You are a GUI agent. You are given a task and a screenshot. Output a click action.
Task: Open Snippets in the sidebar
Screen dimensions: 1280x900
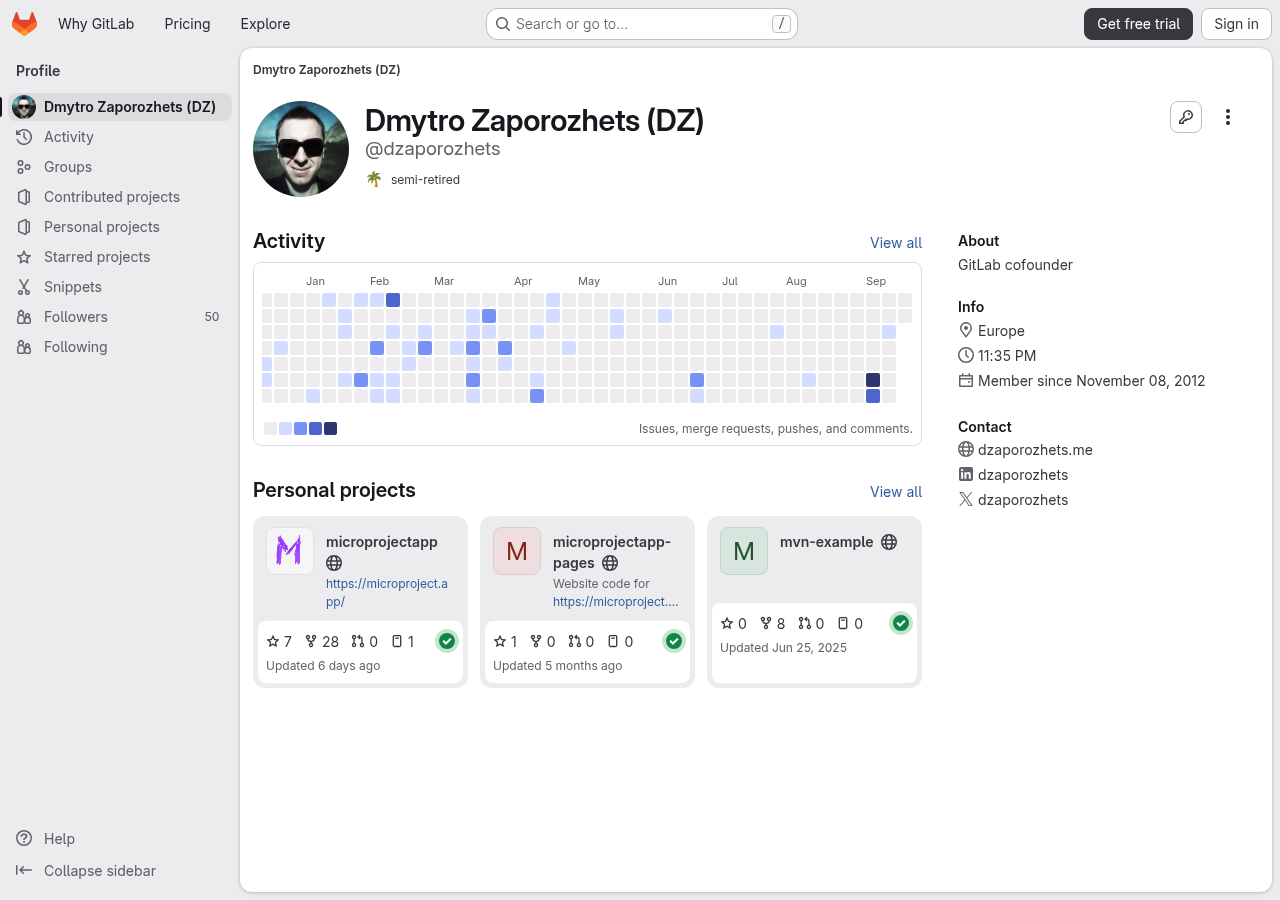point(120,287)
